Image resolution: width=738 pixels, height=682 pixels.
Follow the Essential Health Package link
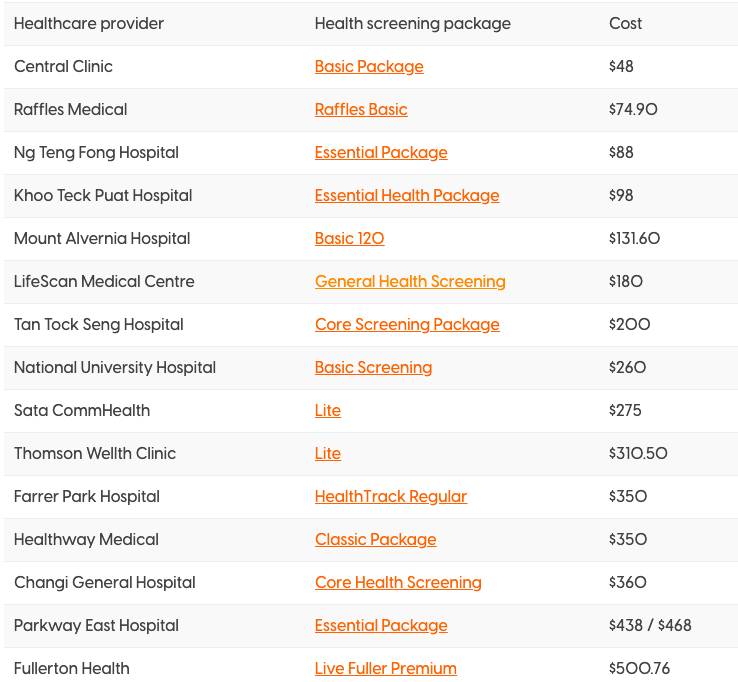click(407, 196)
